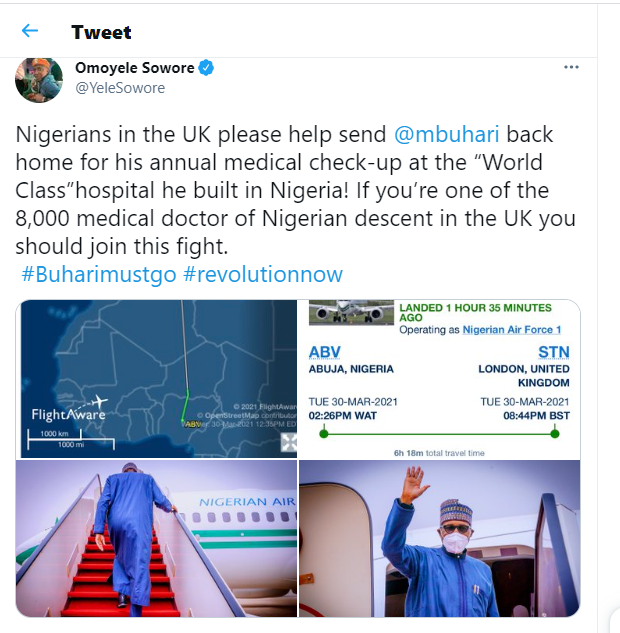The height and width of the screenshot is (633, 620).
Task: Click the ABV marker on flight map
Action: coord(187,423)
